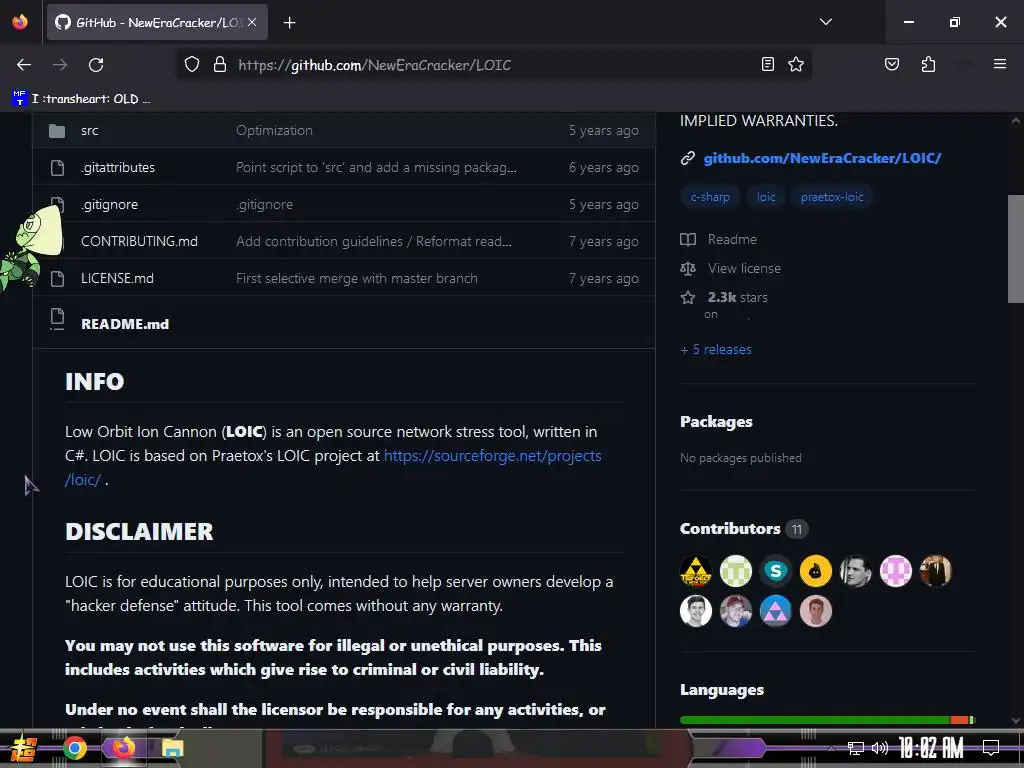Follow the sourceforge.net/projects/loic link
This screenshot has height=768, width=1024.
[x=492, y=455]
